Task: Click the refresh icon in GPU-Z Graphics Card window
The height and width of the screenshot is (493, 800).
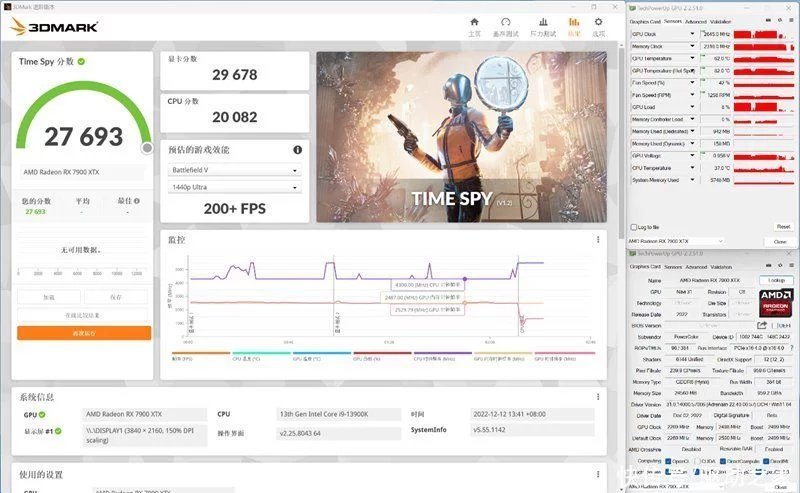Action: pyautogui.click(x=780, y=265)
